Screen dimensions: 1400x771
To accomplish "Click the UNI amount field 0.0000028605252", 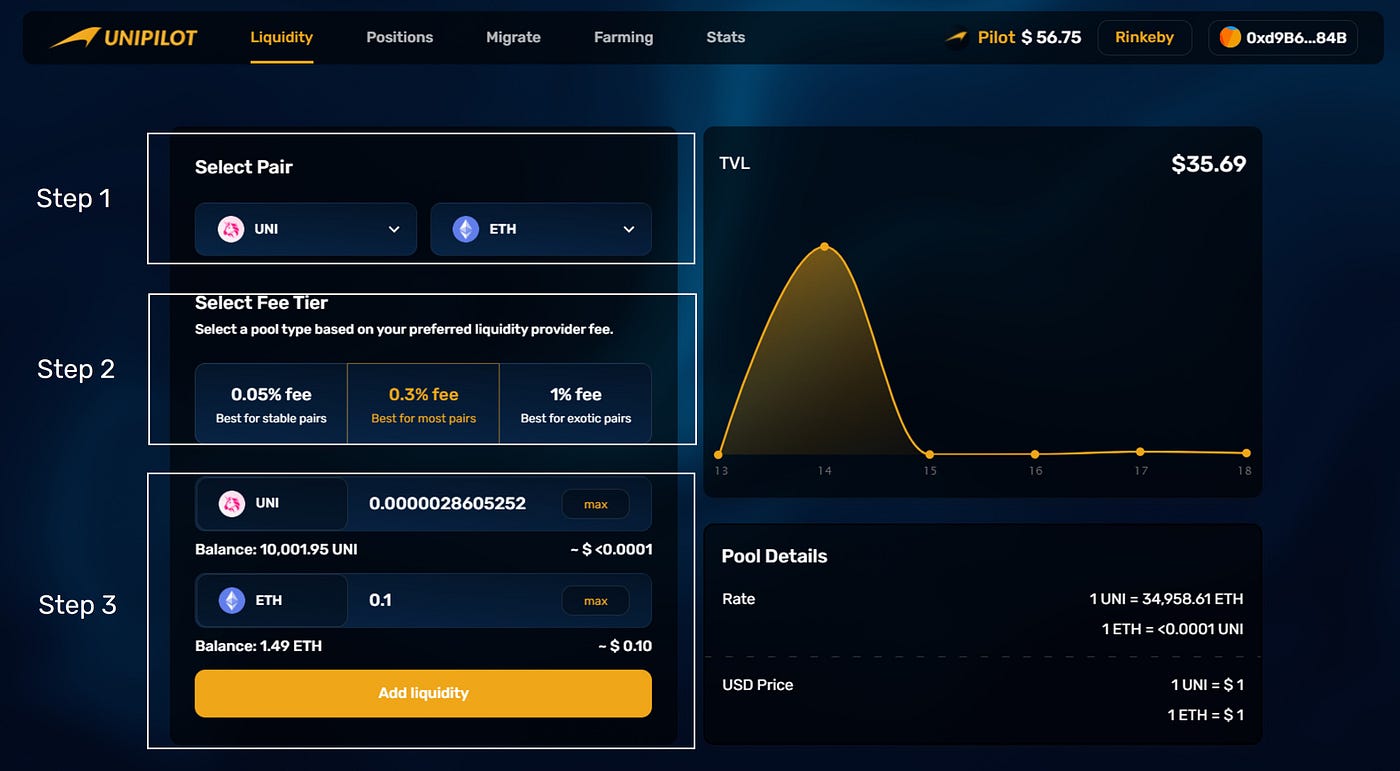I will pos(447,503).
